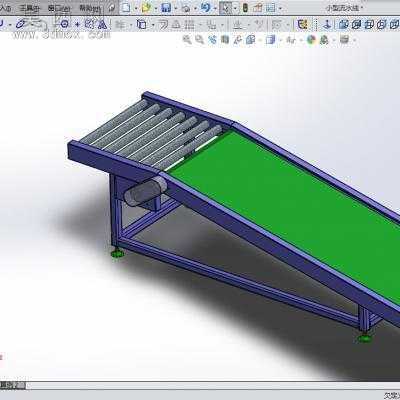Viewport: 400px width, 400px height.
Task: Click the fourth standard view cube icon
Action: [x=382, y=24]
